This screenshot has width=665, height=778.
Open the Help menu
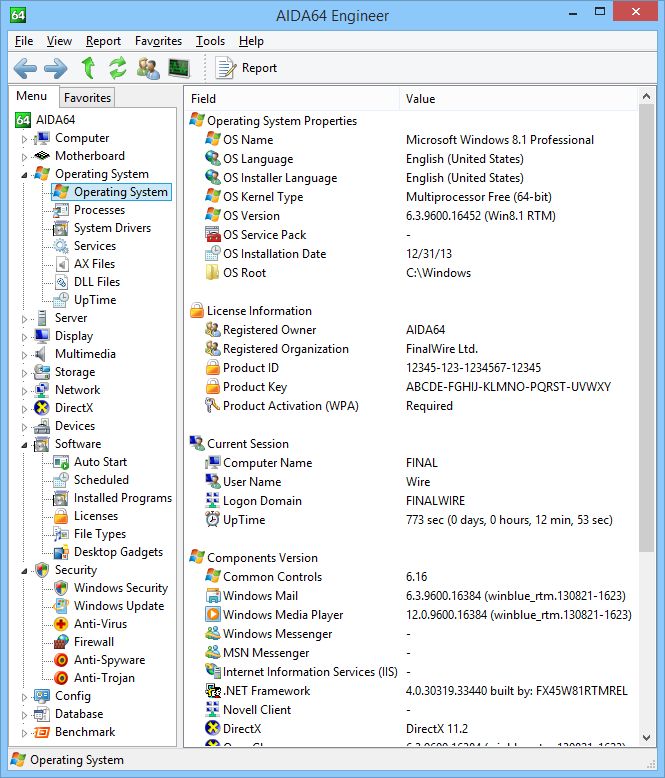tap(251, 41)
